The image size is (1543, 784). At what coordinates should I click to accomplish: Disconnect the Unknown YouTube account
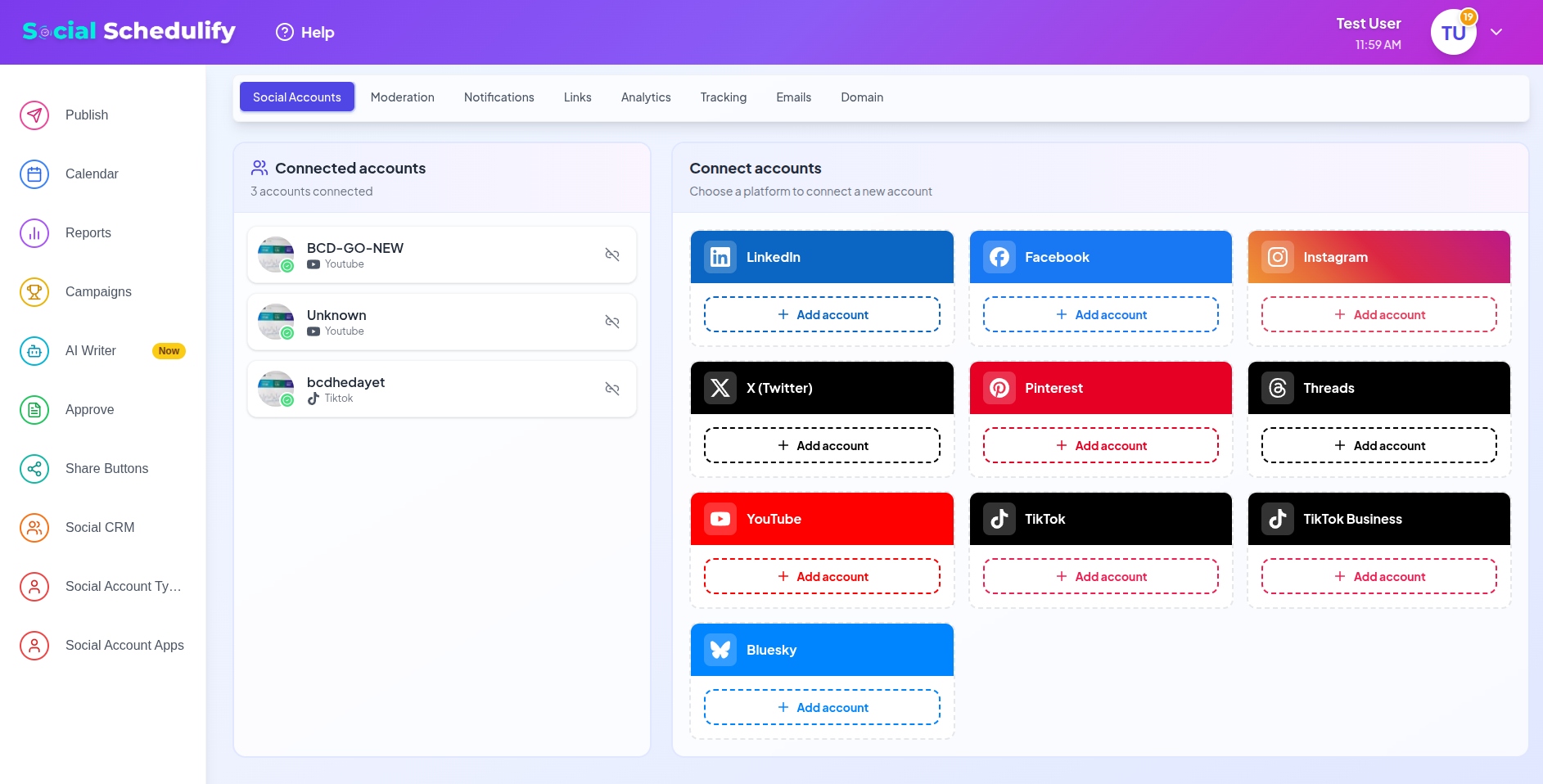[612, 322]
